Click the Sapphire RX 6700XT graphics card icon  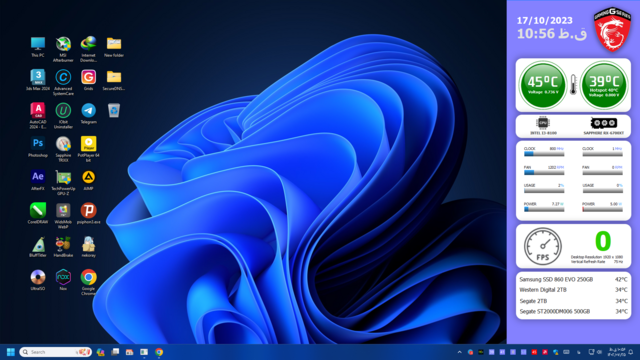[x=604, y=123]
